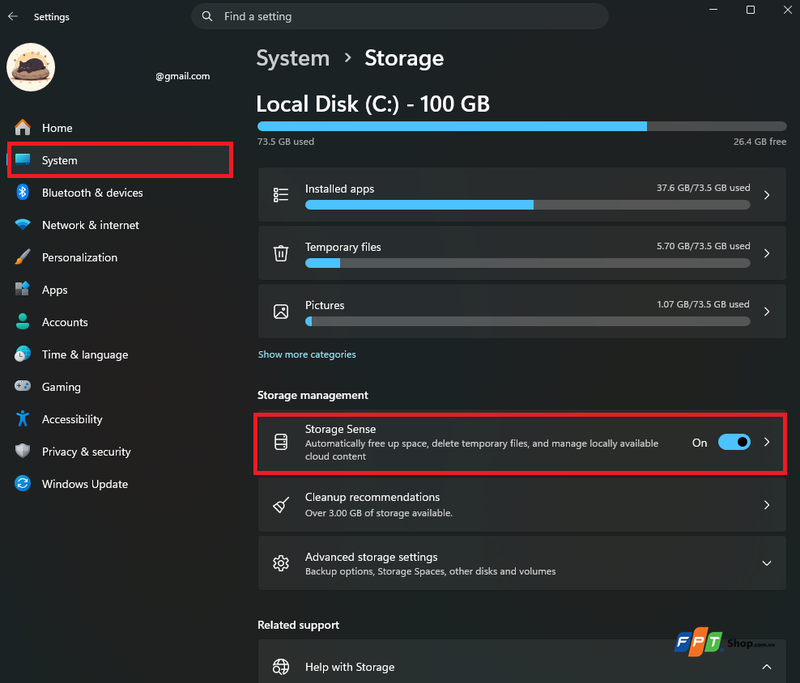The image size is (800, 683).
Task: Click the '26.4 GB free' text
Action: pyautogui.click(x=760, y=141)
